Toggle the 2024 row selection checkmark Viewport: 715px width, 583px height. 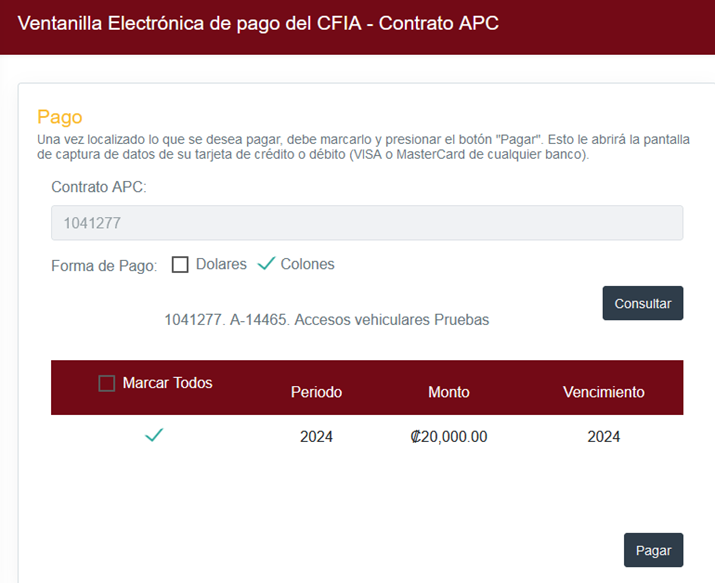tap(154, 435)
